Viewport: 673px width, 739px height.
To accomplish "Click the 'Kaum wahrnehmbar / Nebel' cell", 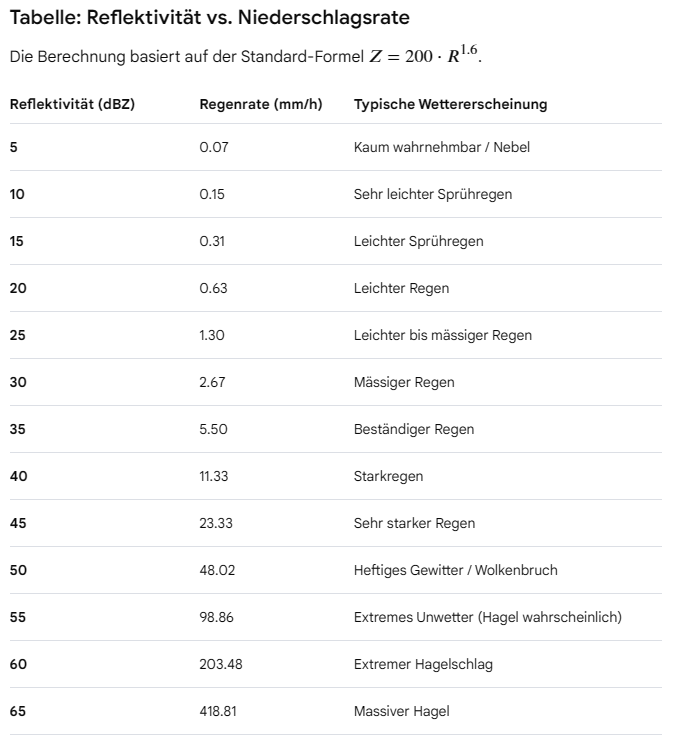I will point(441,147).
